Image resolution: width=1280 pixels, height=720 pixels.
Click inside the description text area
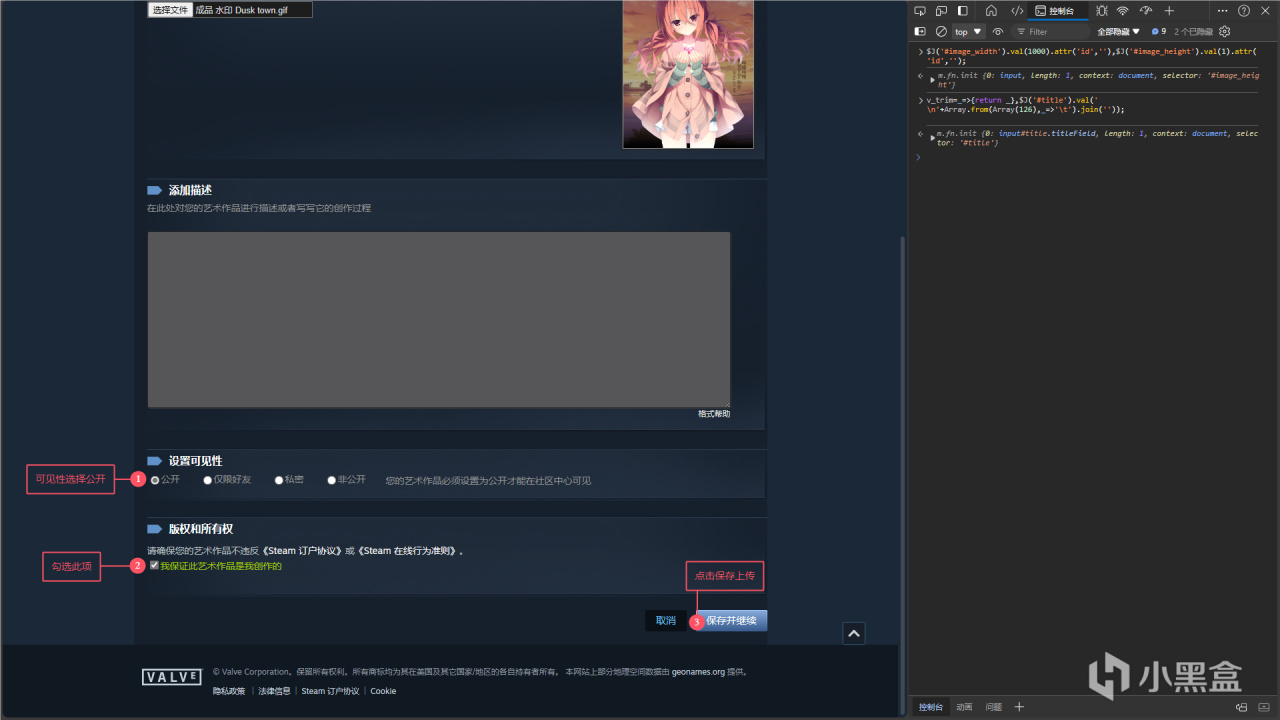click(439, 320)
